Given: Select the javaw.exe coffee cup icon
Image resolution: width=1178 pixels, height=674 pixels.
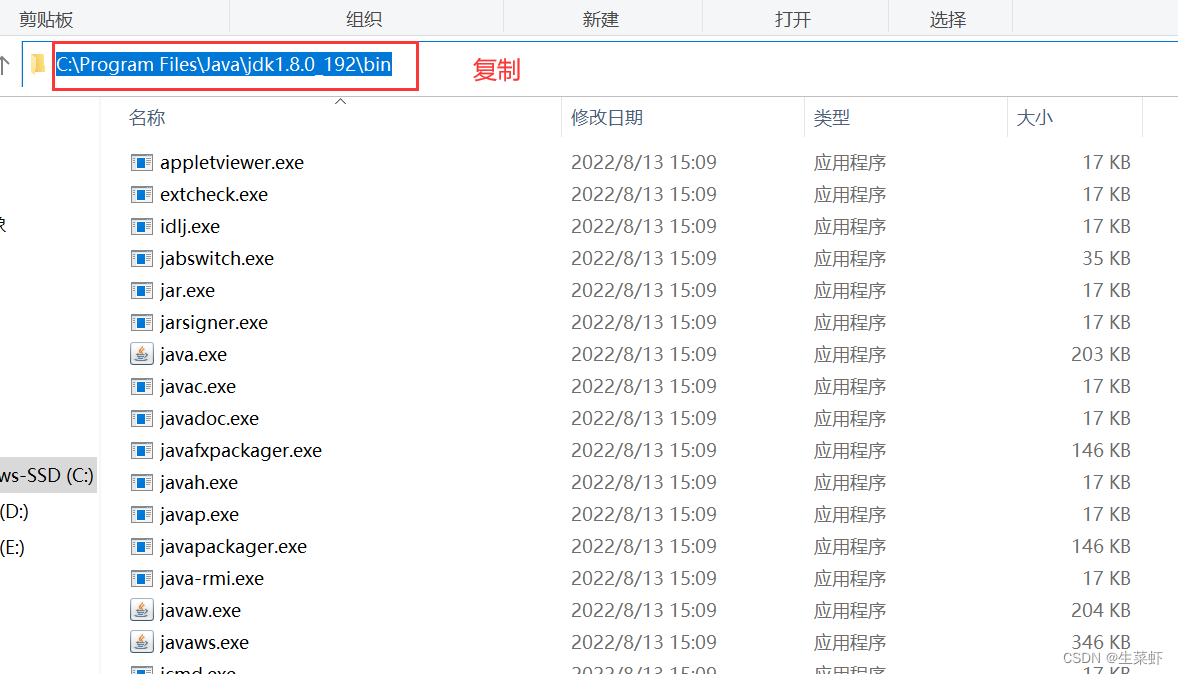Looking at the screenshot, I should (x=141, y=610).
